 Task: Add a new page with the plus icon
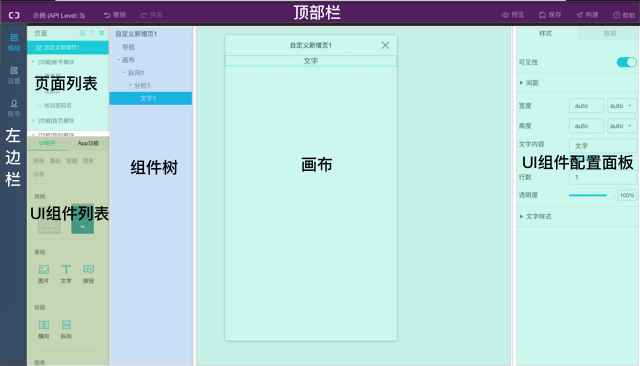pos(82,33)
